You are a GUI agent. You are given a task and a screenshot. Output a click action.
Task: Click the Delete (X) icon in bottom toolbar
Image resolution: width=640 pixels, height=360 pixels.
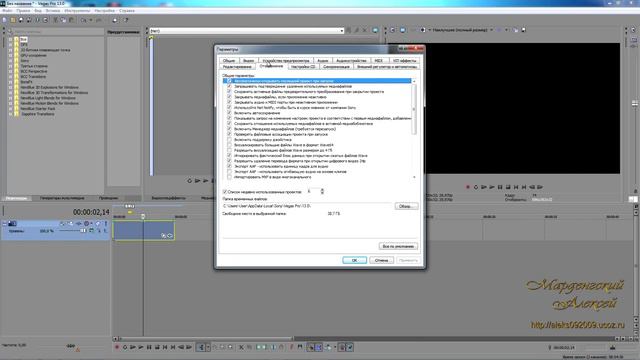click(241, 347)
